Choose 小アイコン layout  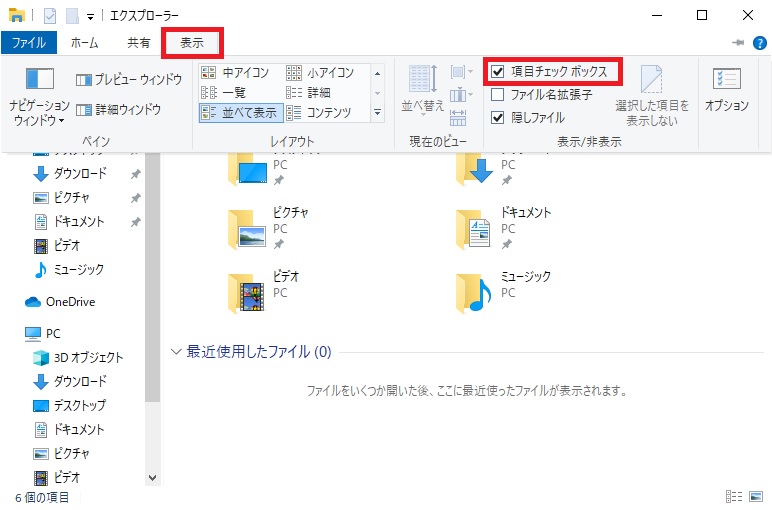click(x=320, y=73)
